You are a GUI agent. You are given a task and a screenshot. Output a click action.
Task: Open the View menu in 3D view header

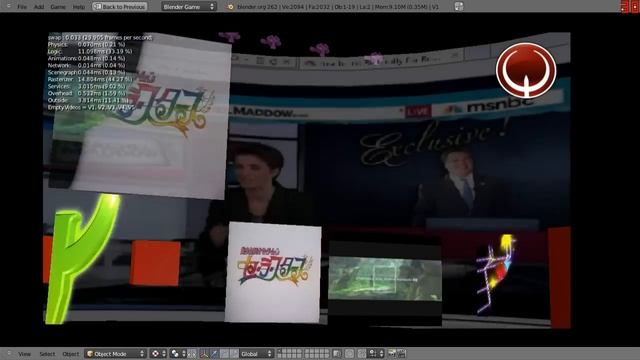pyautogui.click(x=24, y=354)
